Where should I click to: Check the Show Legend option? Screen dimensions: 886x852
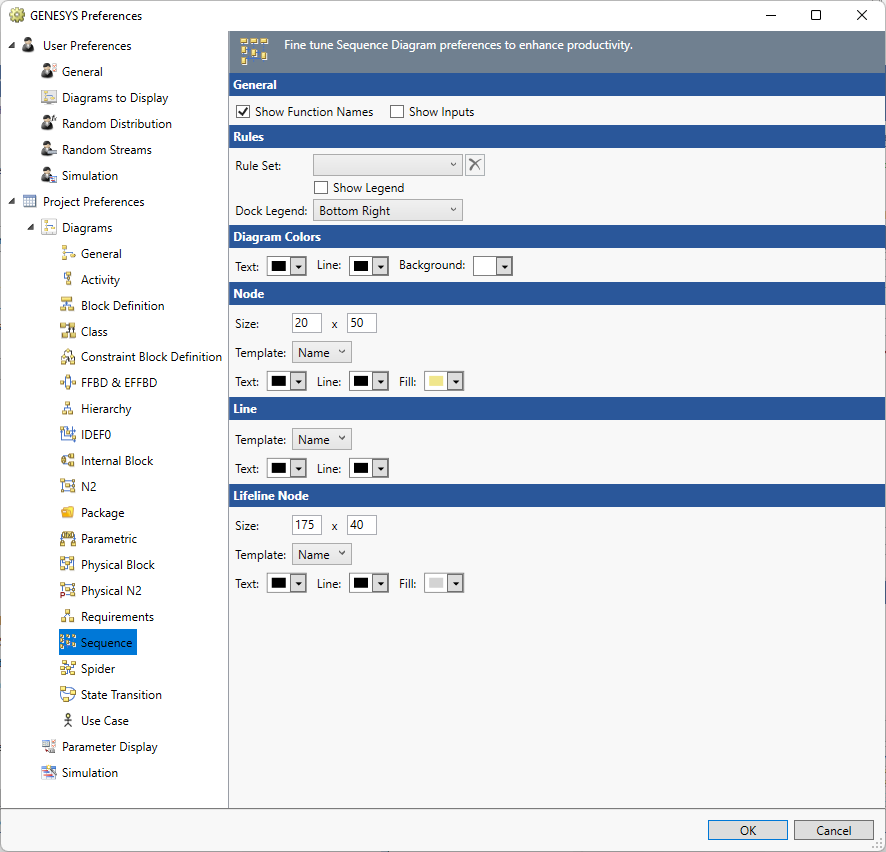click(321, 187)
